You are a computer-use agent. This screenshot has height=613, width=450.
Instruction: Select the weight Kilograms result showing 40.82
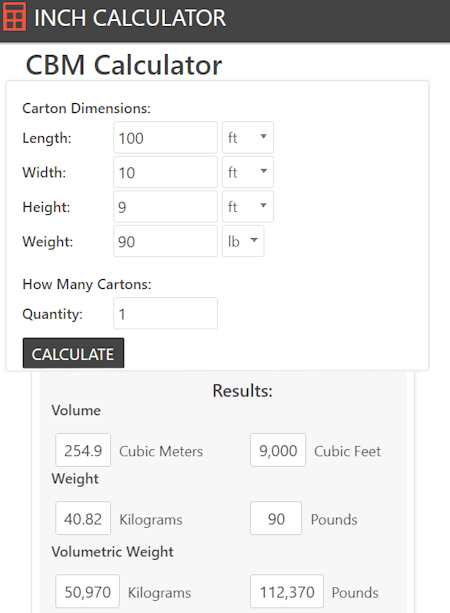[83, 518]
